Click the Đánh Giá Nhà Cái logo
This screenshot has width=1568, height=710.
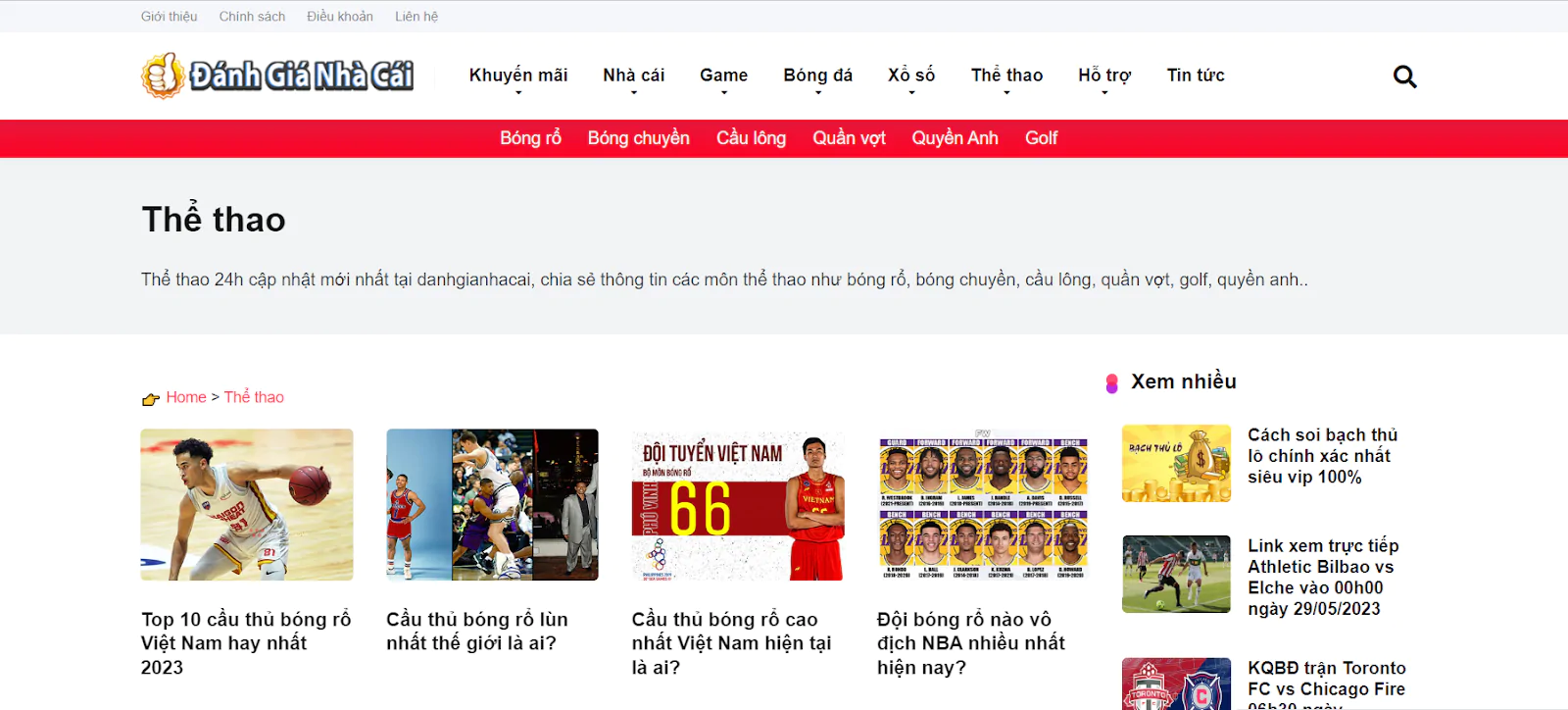(277, 76)
